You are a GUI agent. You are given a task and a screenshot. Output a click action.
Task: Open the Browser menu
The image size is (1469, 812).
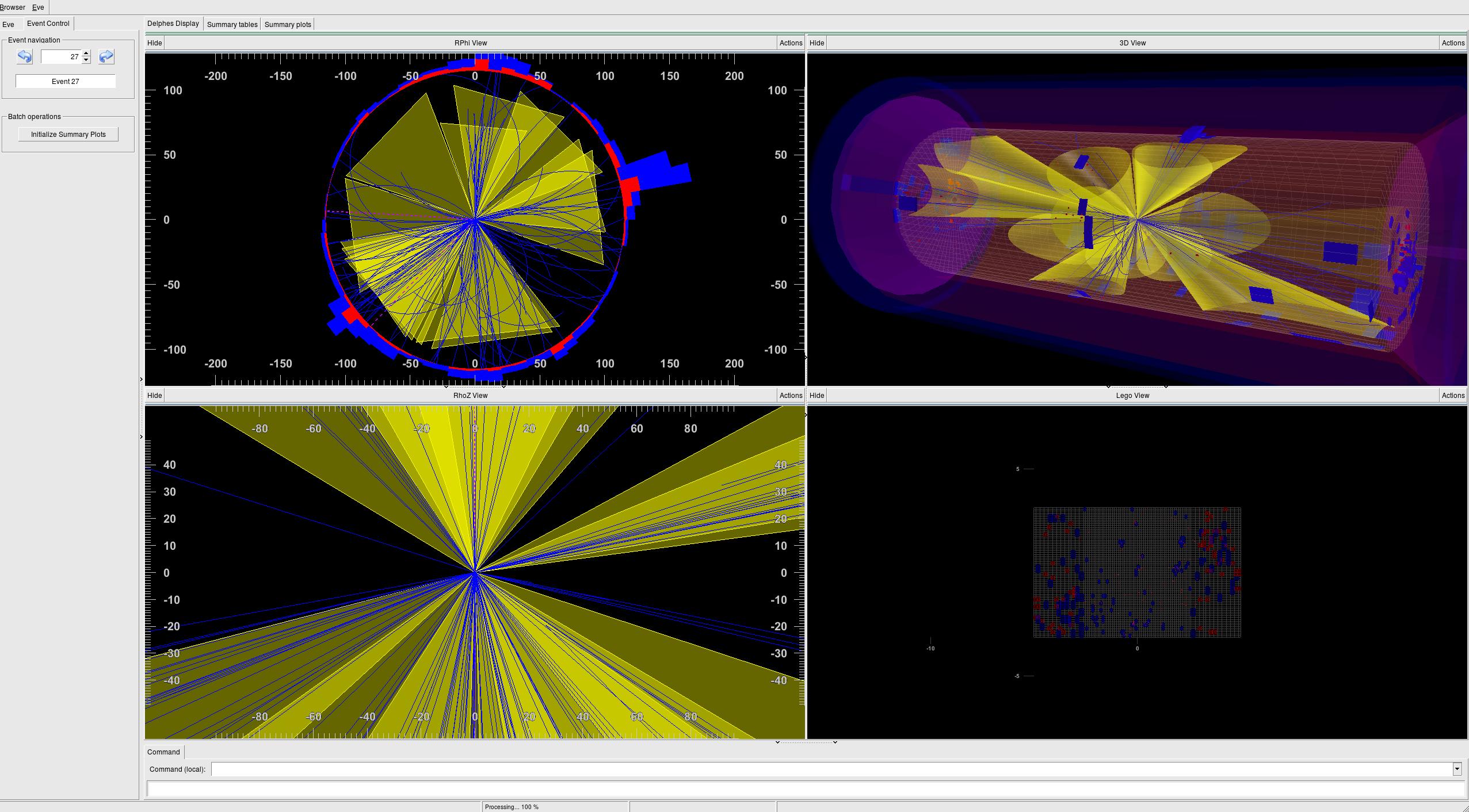point(12,7)
